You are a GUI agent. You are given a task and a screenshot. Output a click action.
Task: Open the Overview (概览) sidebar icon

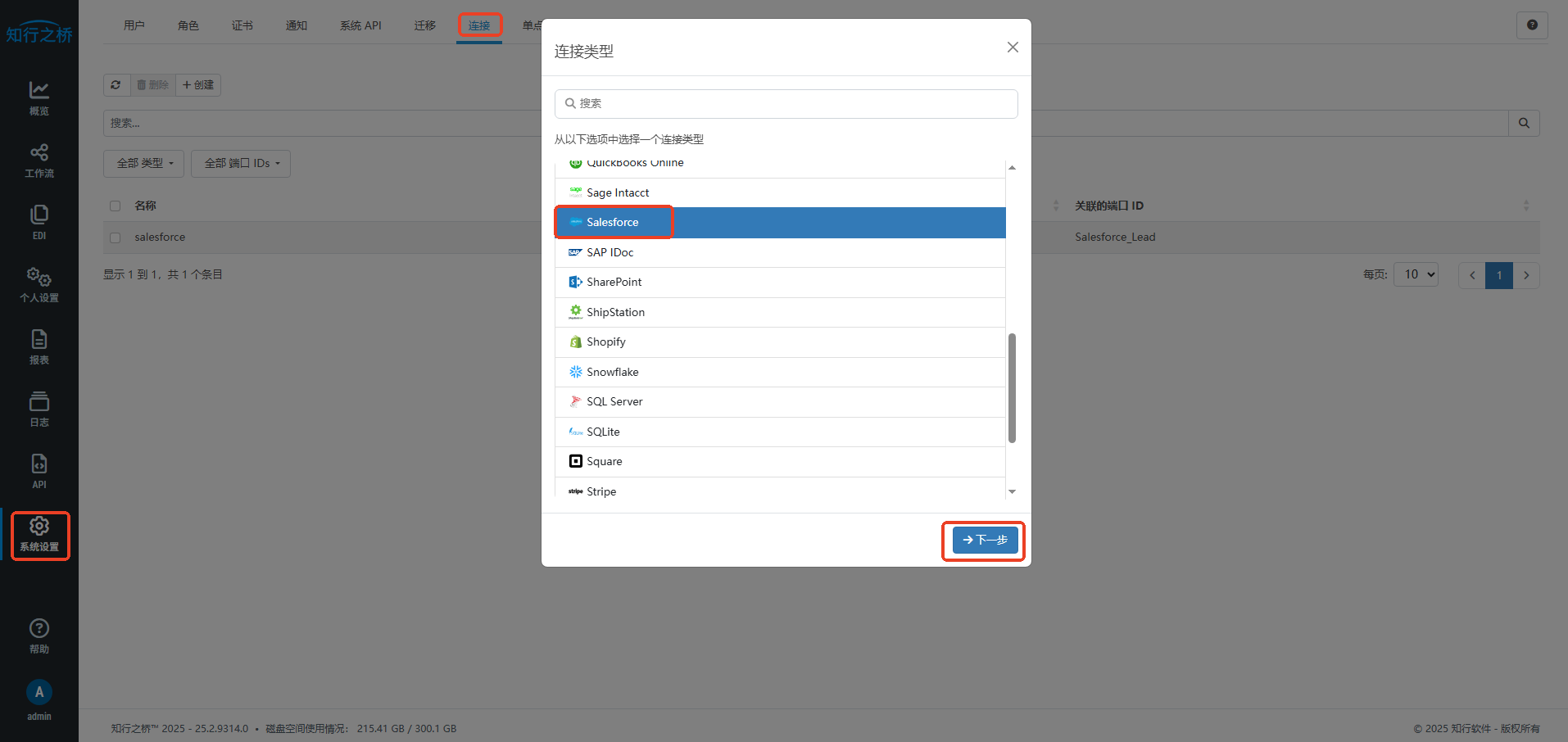click(x=39, y=97)
